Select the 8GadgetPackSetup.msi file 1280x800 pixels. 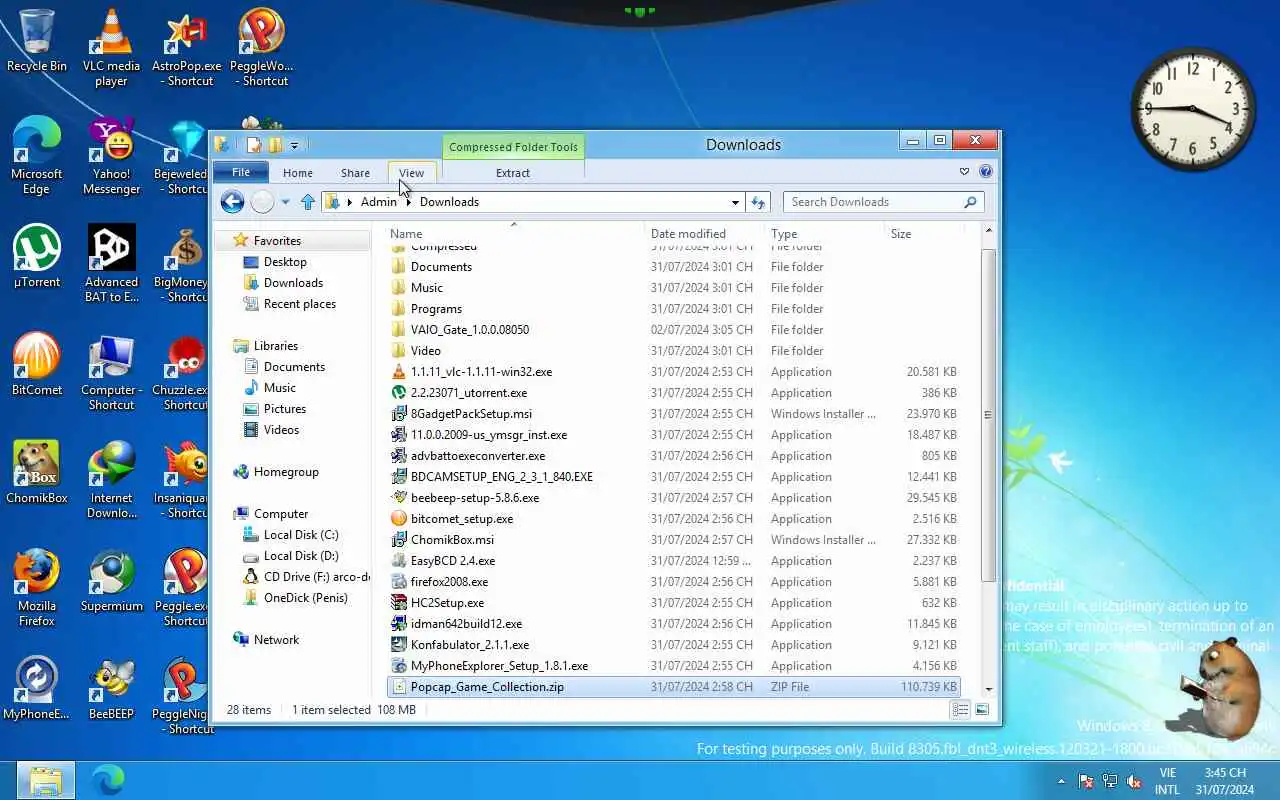[673, 414]
